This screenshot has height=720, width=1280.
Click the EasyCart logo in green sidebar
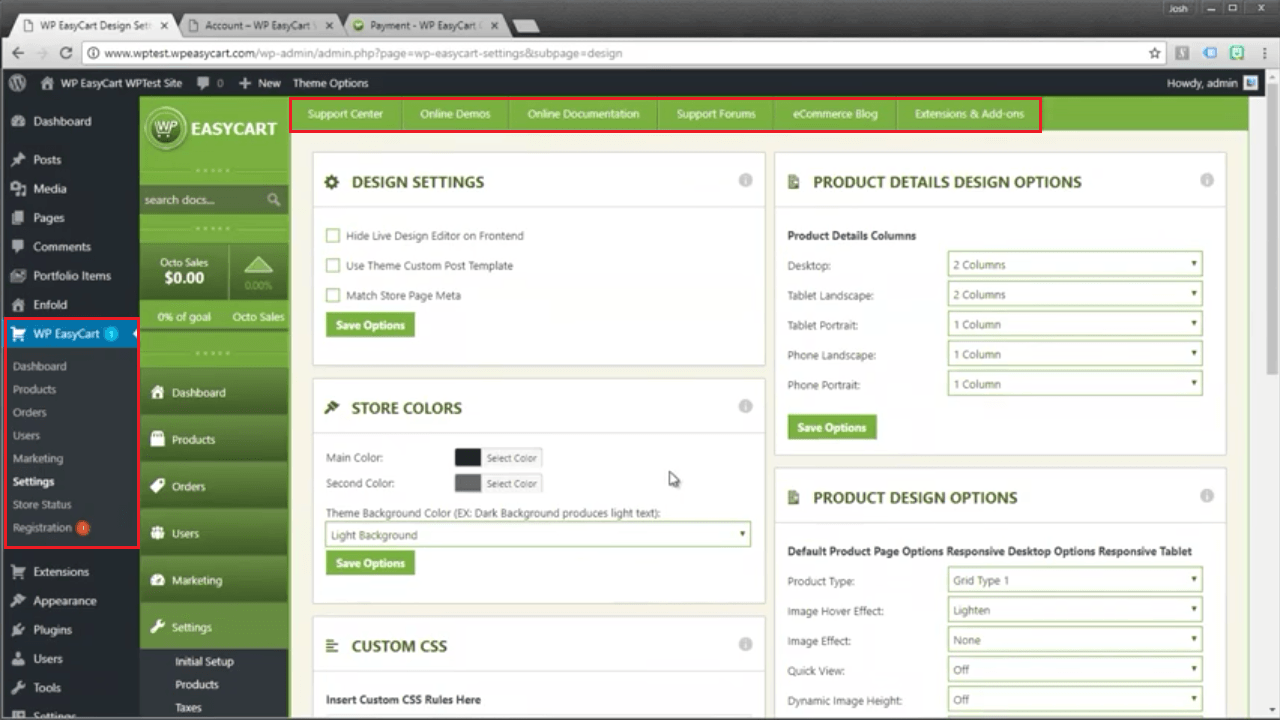[213, 128]
